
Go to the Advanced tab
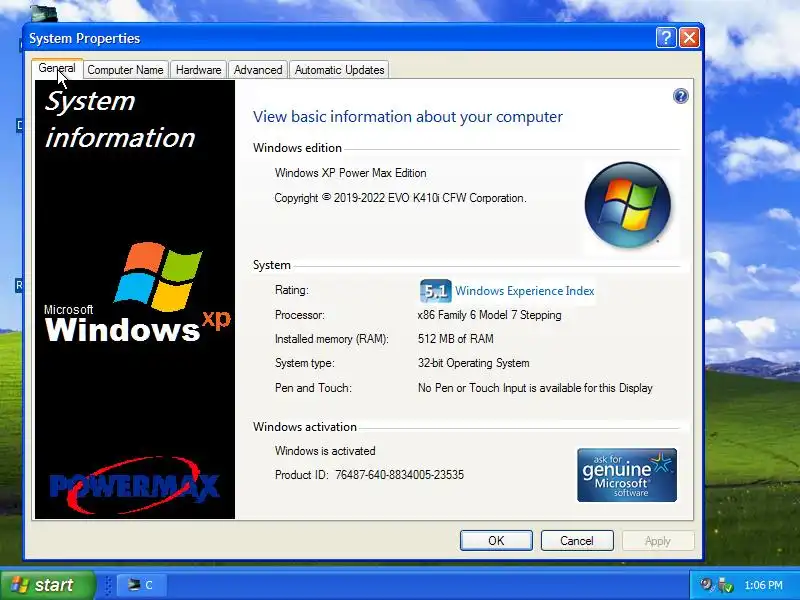(x=258, y=70)
